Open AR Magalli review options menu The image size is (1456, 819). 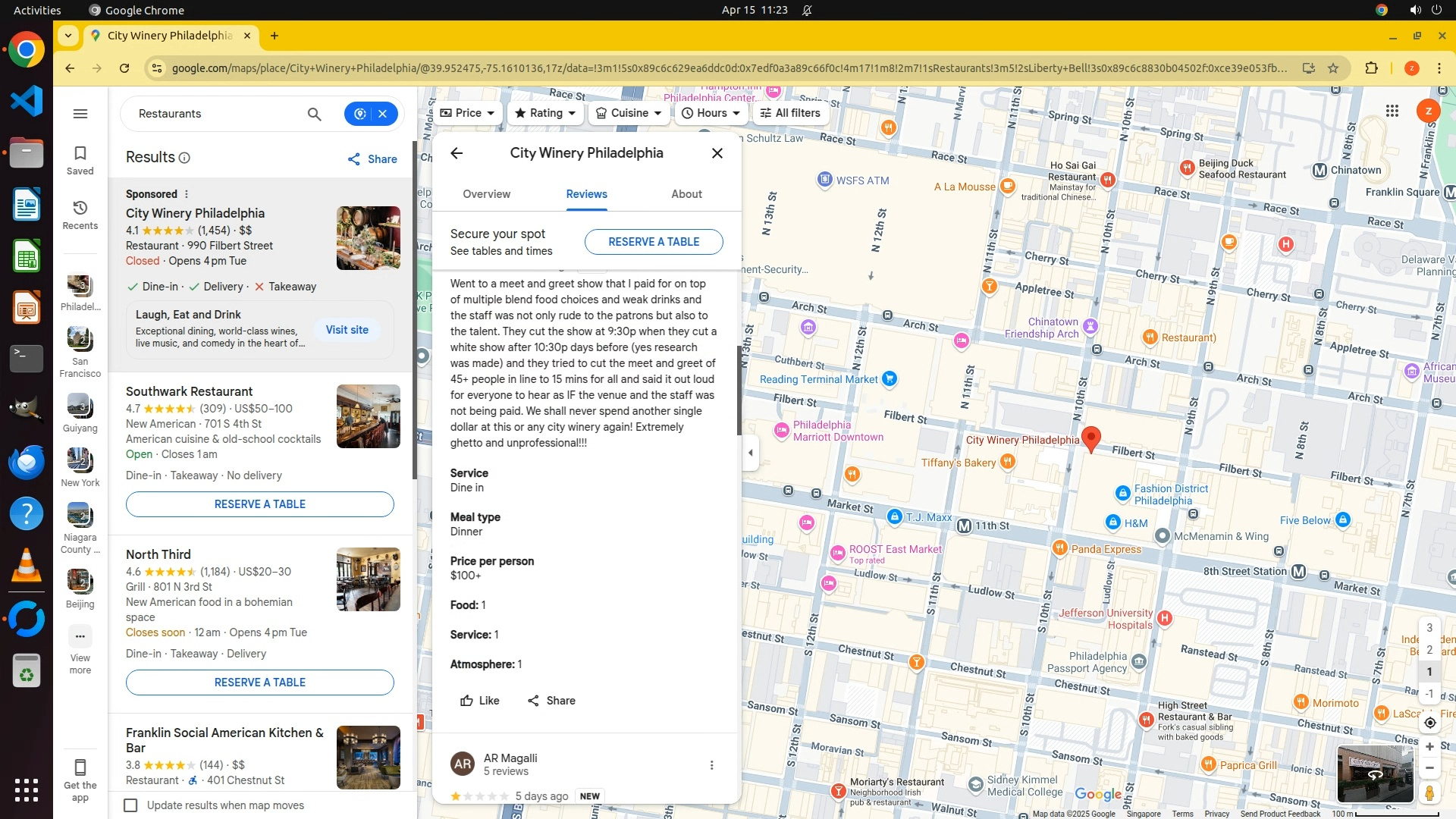point(711,765)
